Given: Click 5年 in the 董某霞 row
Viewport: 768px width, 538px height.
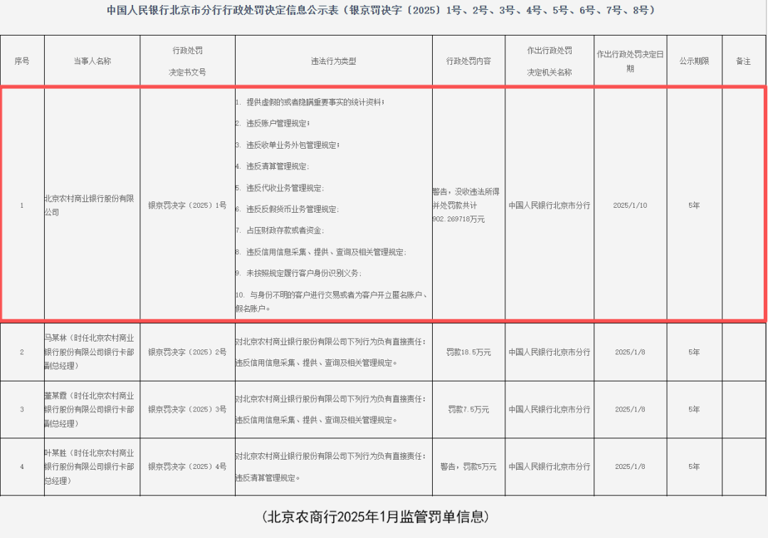Looking at the screenshot, I should 694,409.
